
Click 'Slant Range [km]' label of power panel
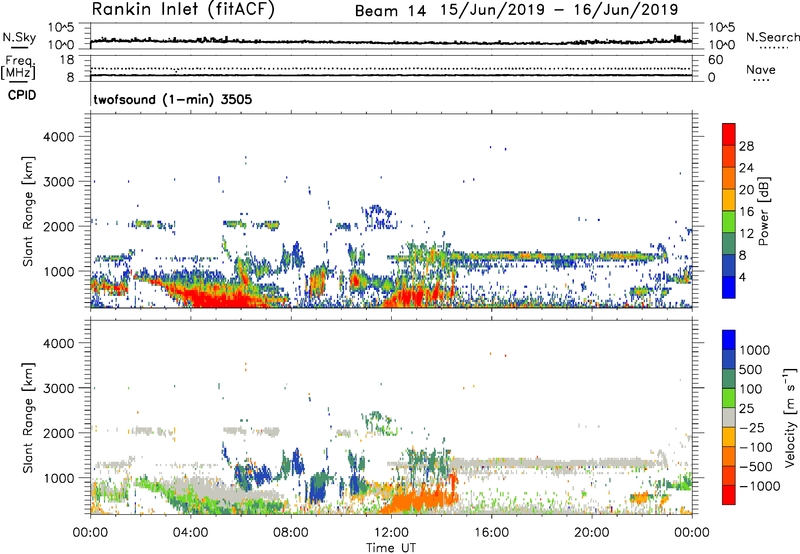[28, 211]
